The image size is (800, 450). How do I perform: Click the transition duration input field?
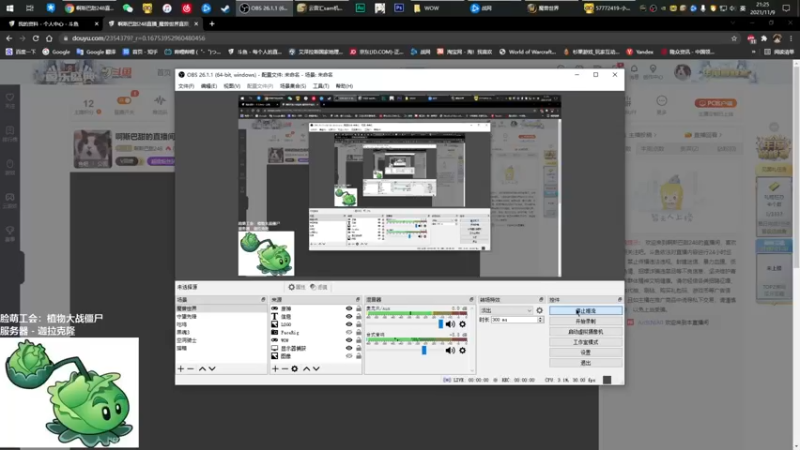pyautogui.click(x=514, y=320)
